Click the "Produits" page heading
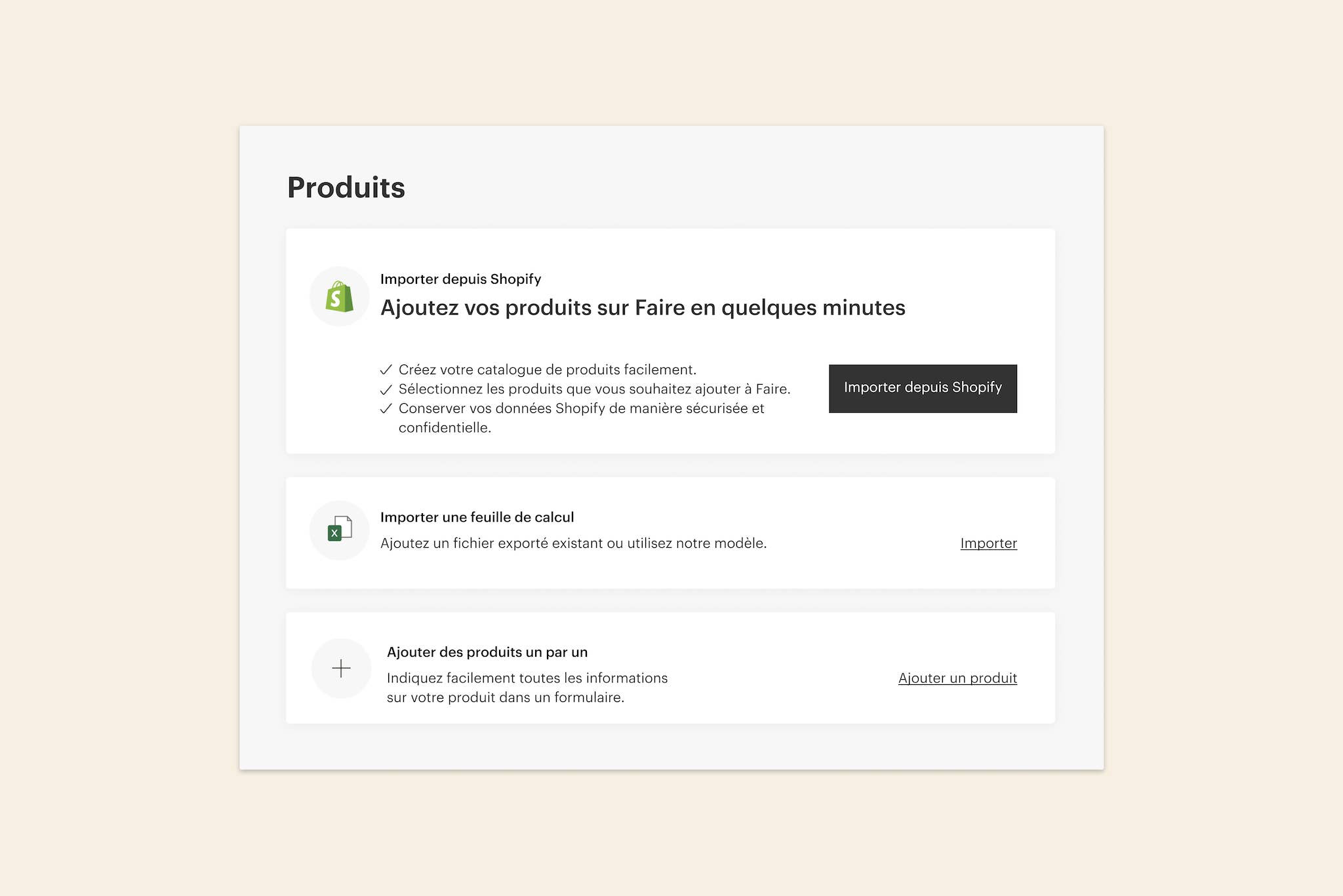This screenshot has height=896, width=1343. tap(346, 187)
